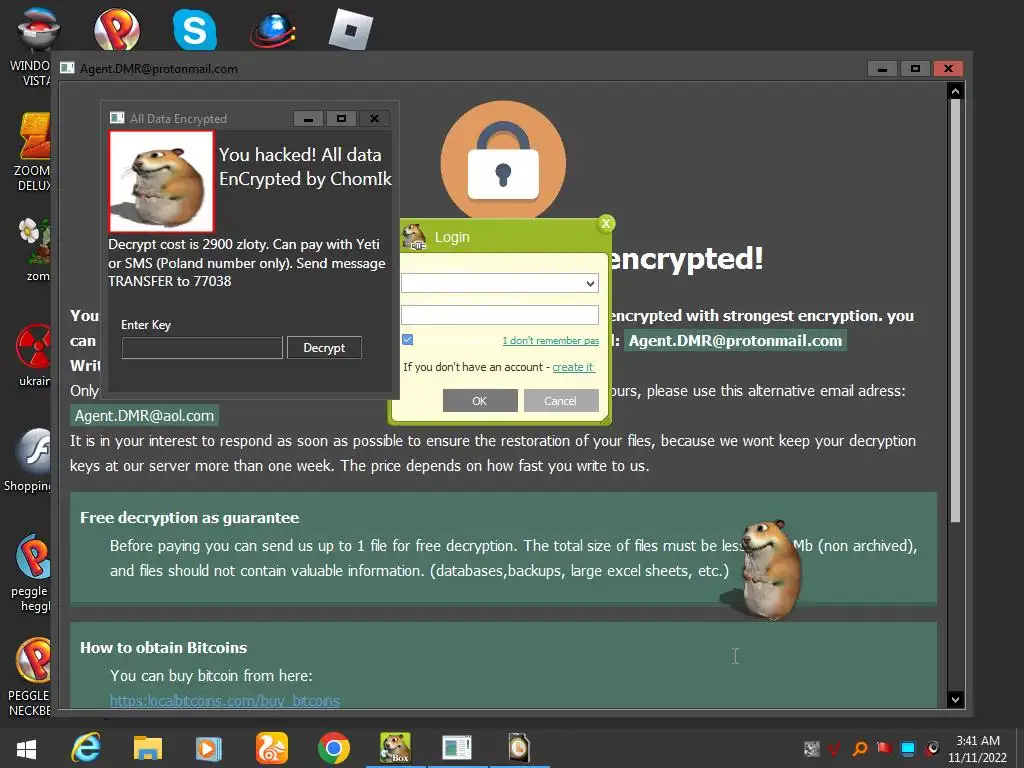The image size is (1024, 768).
Task: Open the "I don't remember pas" link
Action: (x=551, y=340)
